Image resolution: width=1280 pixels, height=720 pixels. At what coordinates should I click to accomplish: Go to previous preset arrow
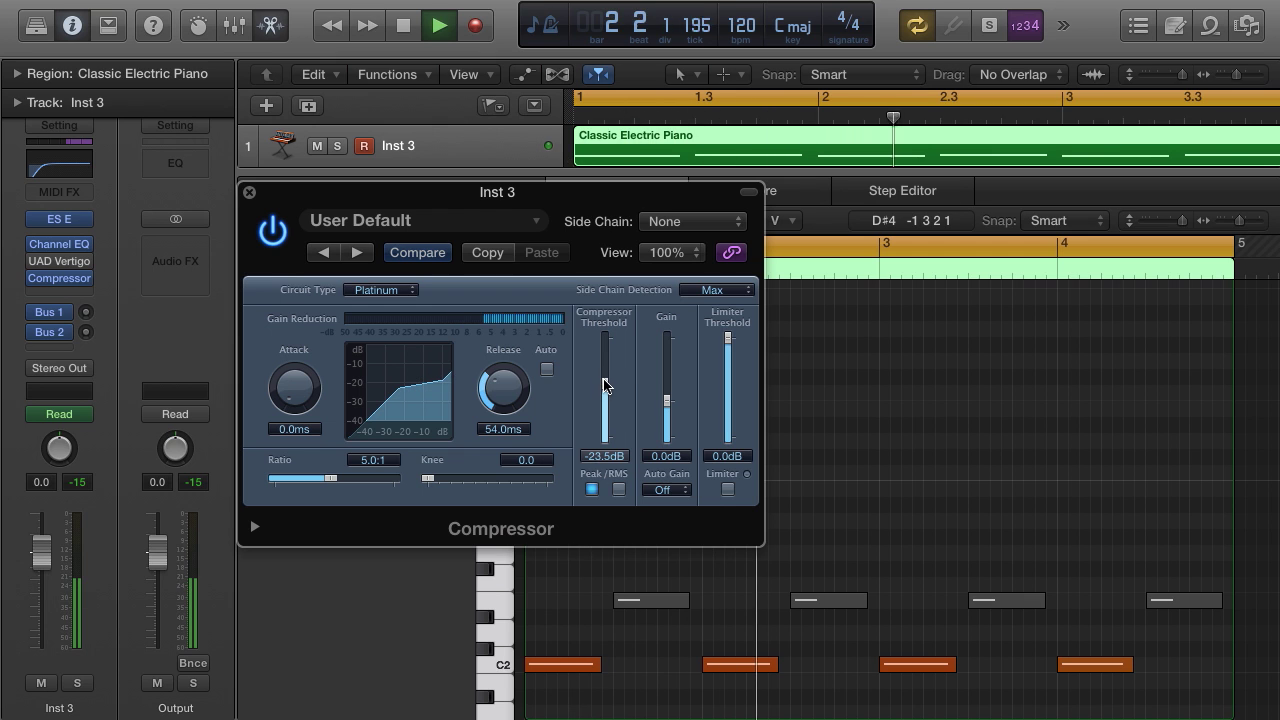(323, 252)
